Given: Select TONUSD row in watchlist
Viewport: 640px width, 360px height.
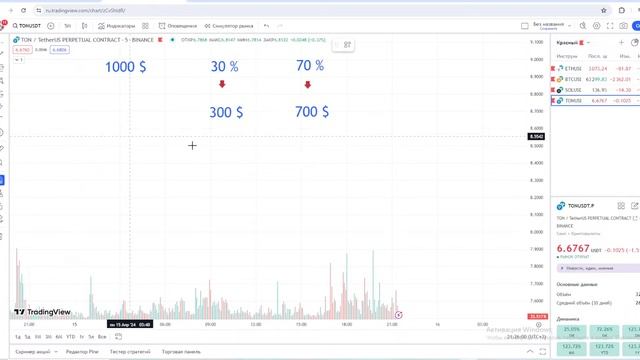Looking at the screenshot, I should tap(596, 100).
